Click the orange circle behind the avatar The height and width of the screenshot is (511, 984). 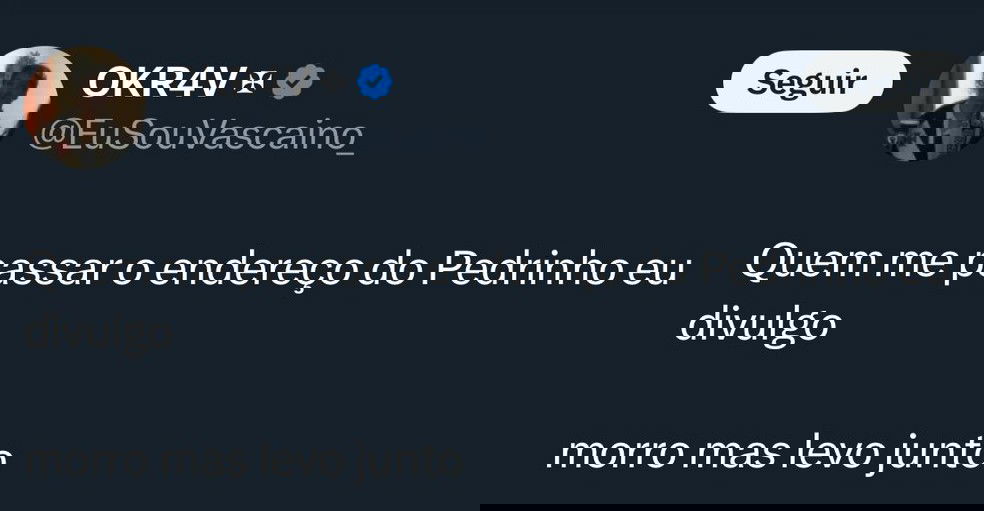point(85,107)
